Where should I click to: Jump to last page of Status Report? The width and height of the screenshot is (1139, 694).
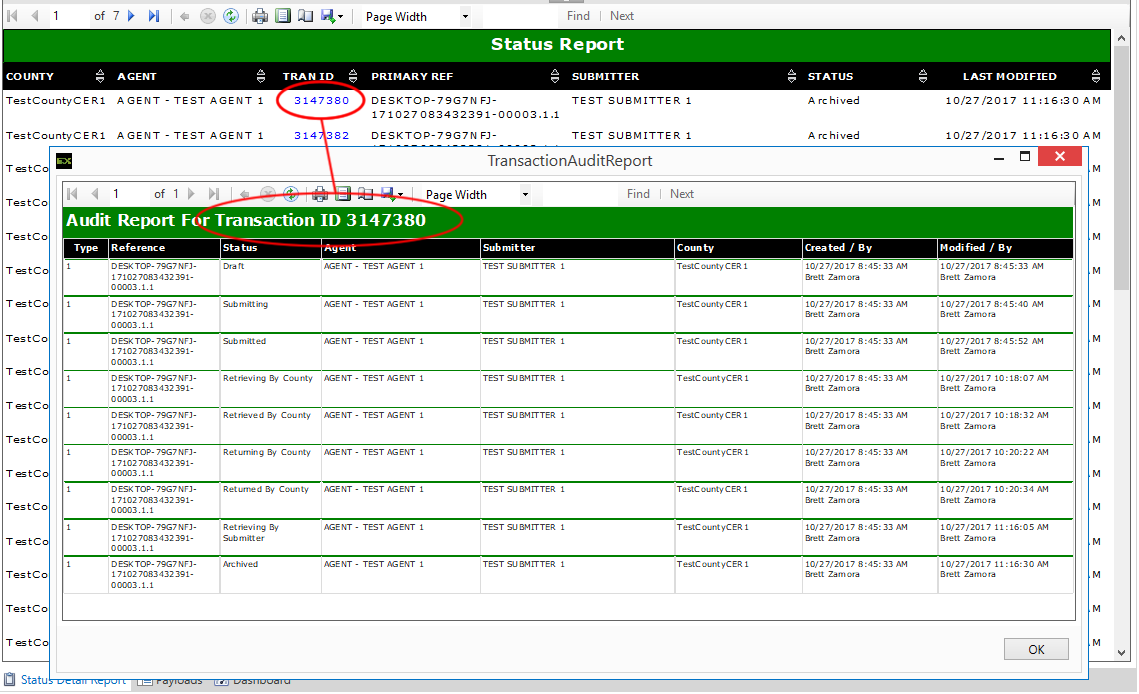click(x=153, y=16)
